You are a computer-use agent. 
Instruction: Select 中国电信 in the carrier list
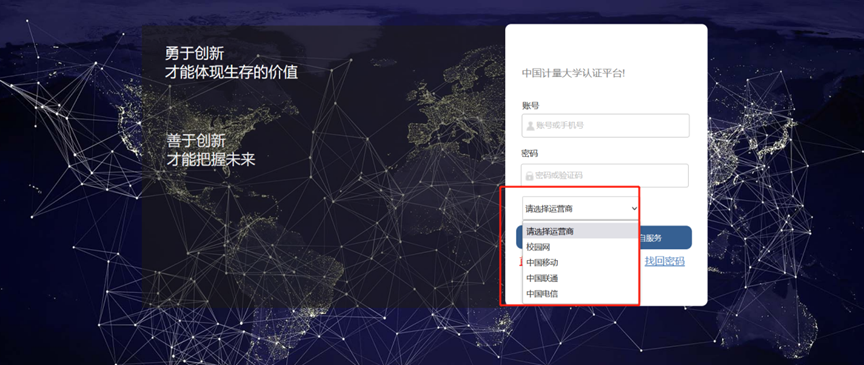(580, 294)
